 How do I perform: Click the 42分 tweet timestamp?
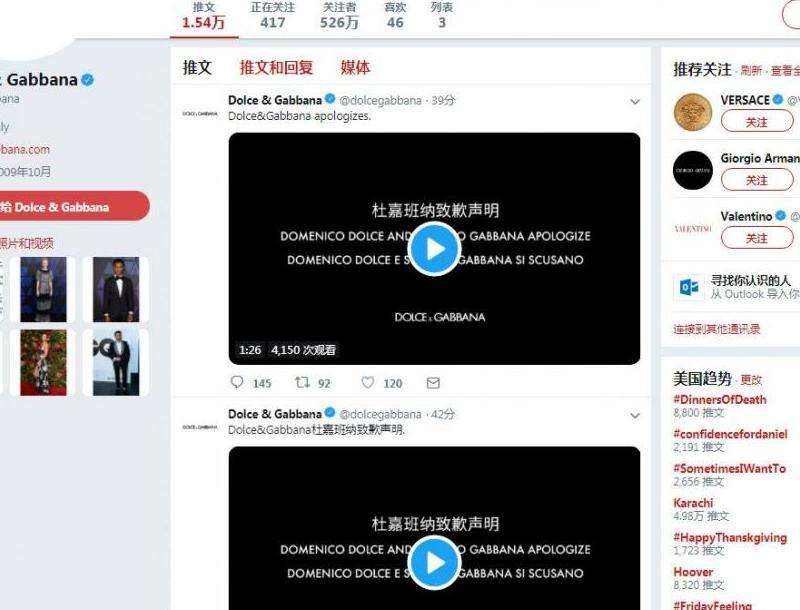point(443,414)
